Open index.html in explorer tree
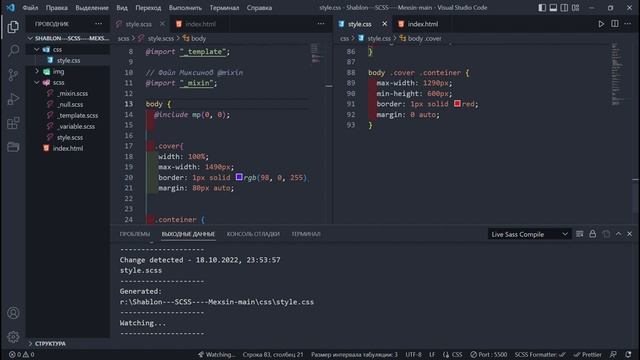Viewport: 640px width, 360px height. (68, 149)
